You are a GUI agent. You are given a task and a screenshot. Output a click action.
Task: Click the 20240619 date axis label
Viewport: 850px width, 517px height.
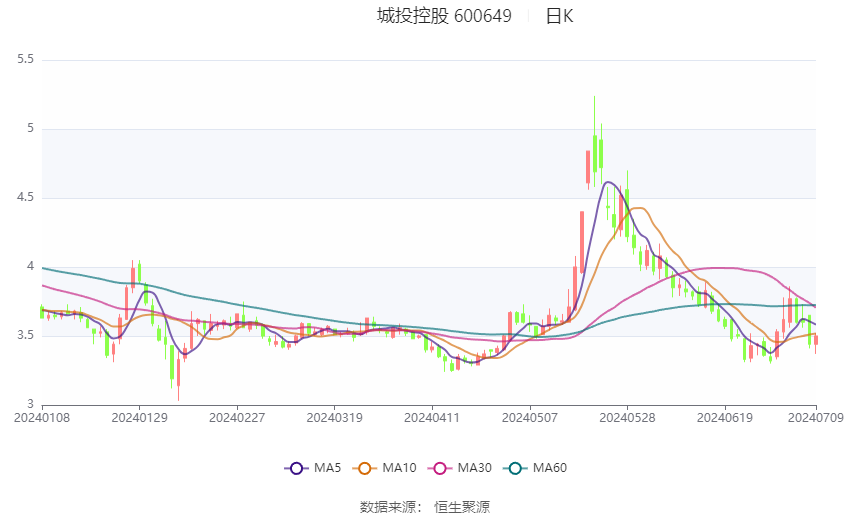click(x=725, y=418)
